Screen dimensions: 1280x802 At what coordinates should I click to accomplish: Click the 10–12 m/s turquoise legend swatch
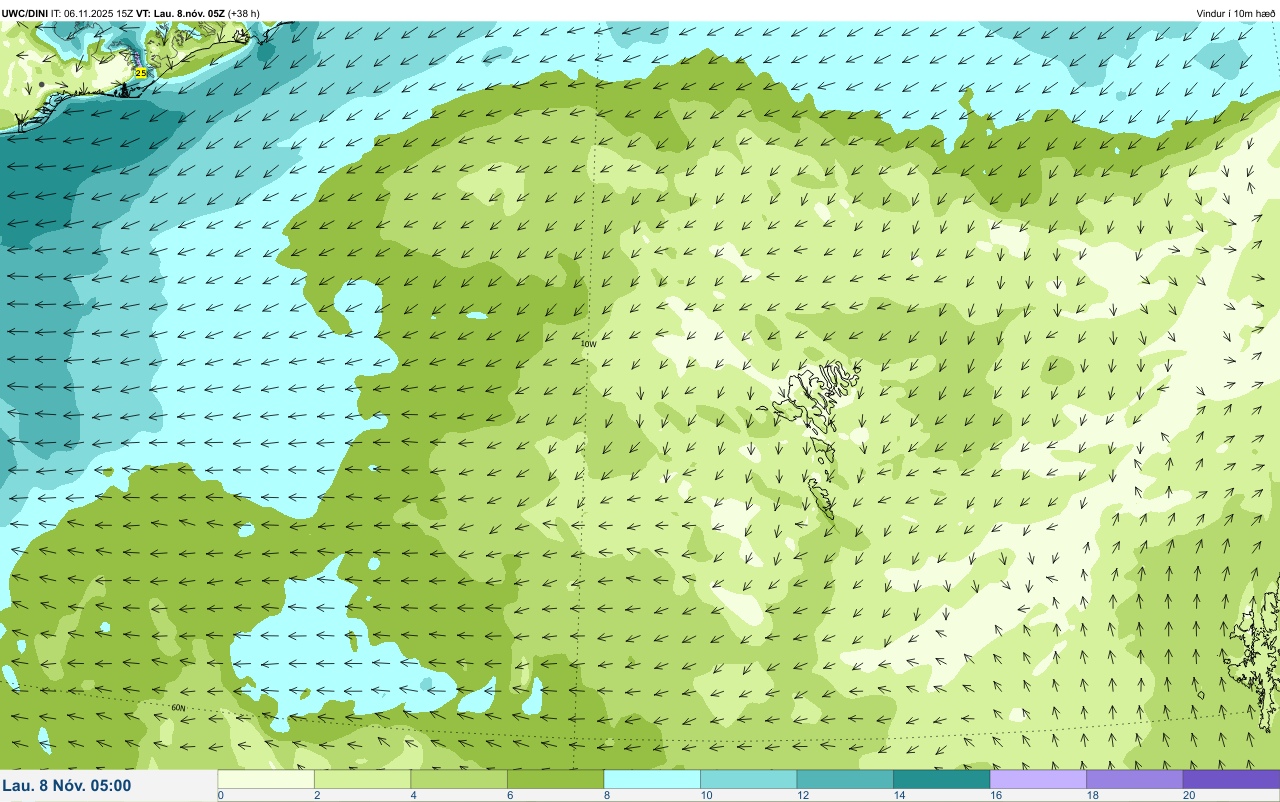748,779
